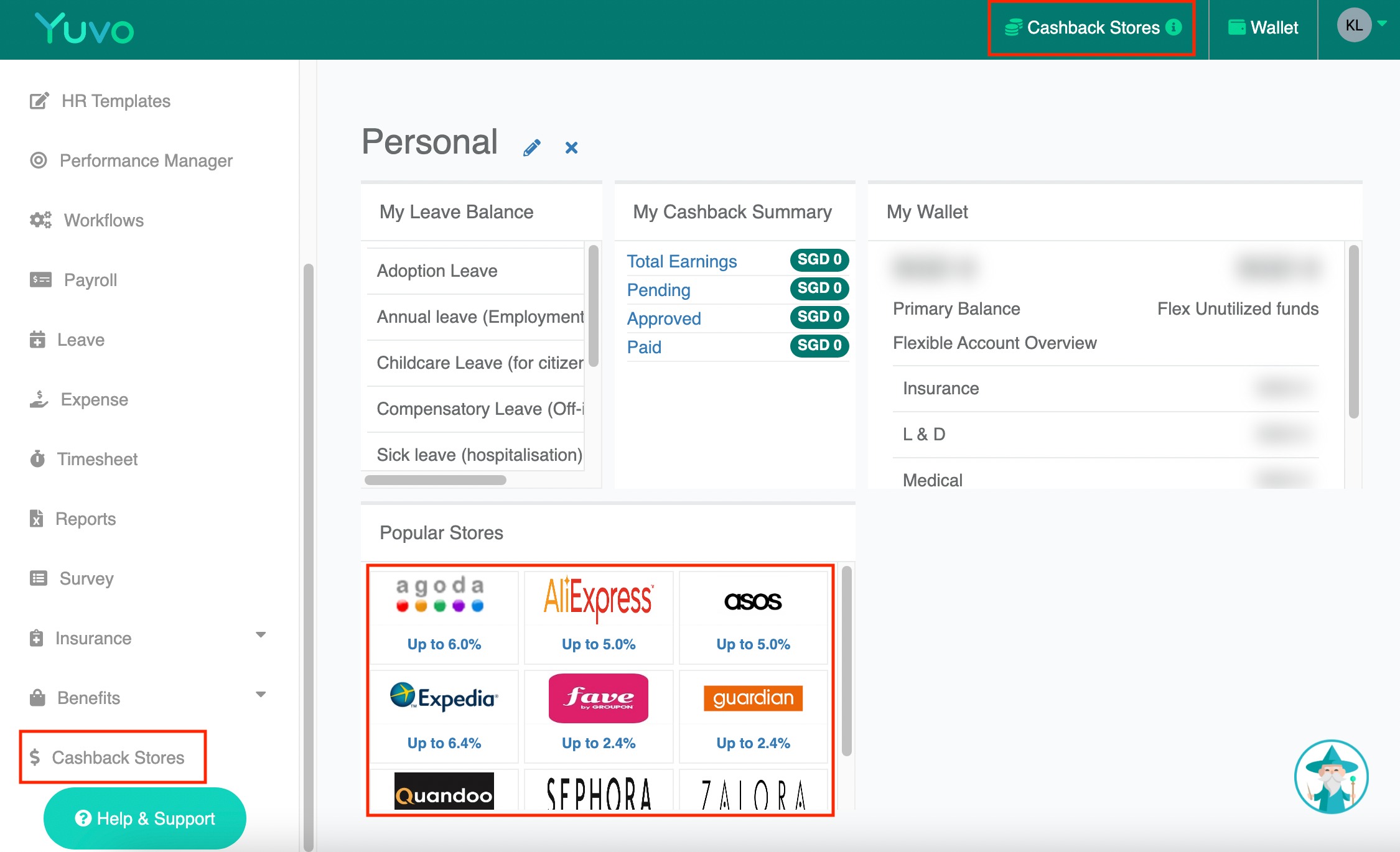The width and height of the screenshot is (1400, 852).
Task: Click the Help & Support button
Action: (x=145, y=818)
